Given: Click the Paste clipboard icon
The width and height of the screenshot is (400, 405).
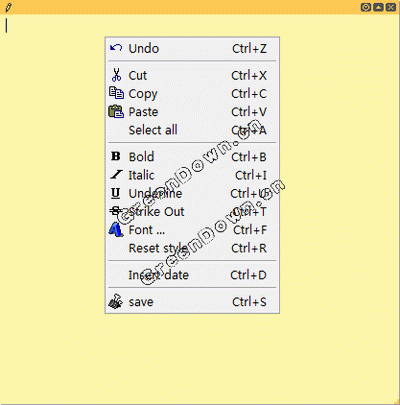Looking at the screenshot, I should [x=116, y=111].
